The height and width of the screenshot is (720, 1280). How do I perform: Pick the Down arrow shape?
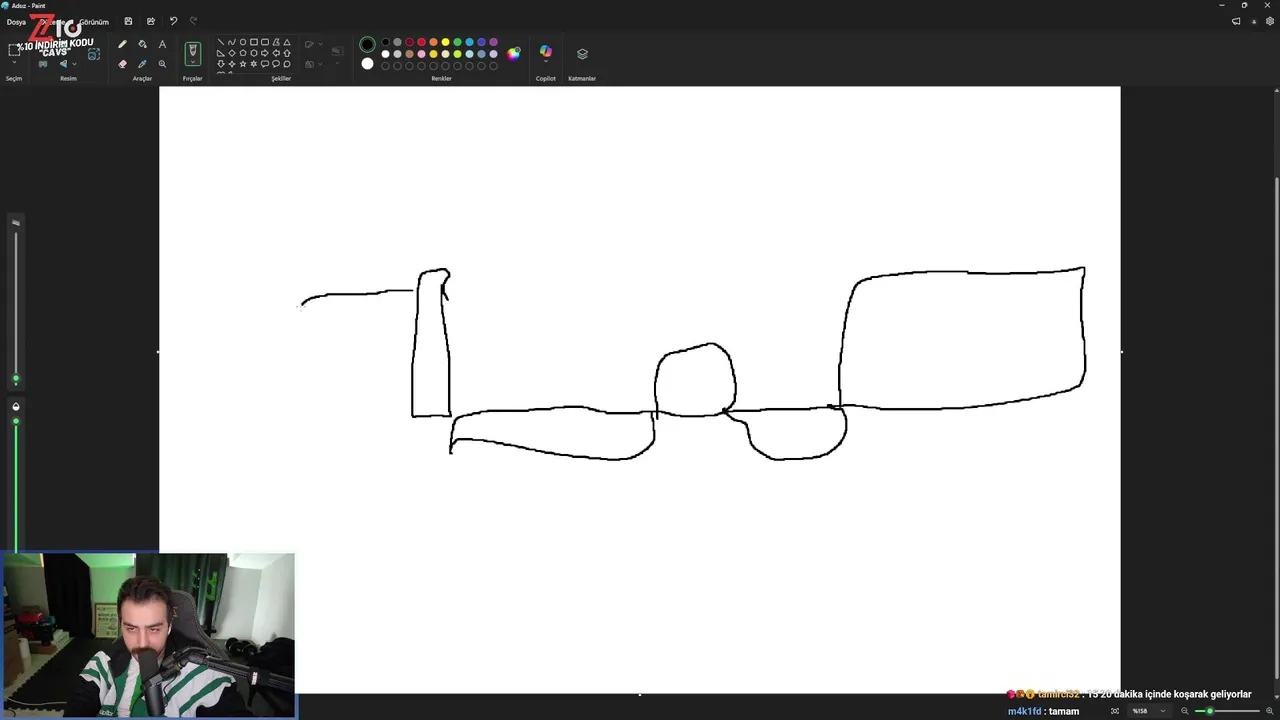220,64
